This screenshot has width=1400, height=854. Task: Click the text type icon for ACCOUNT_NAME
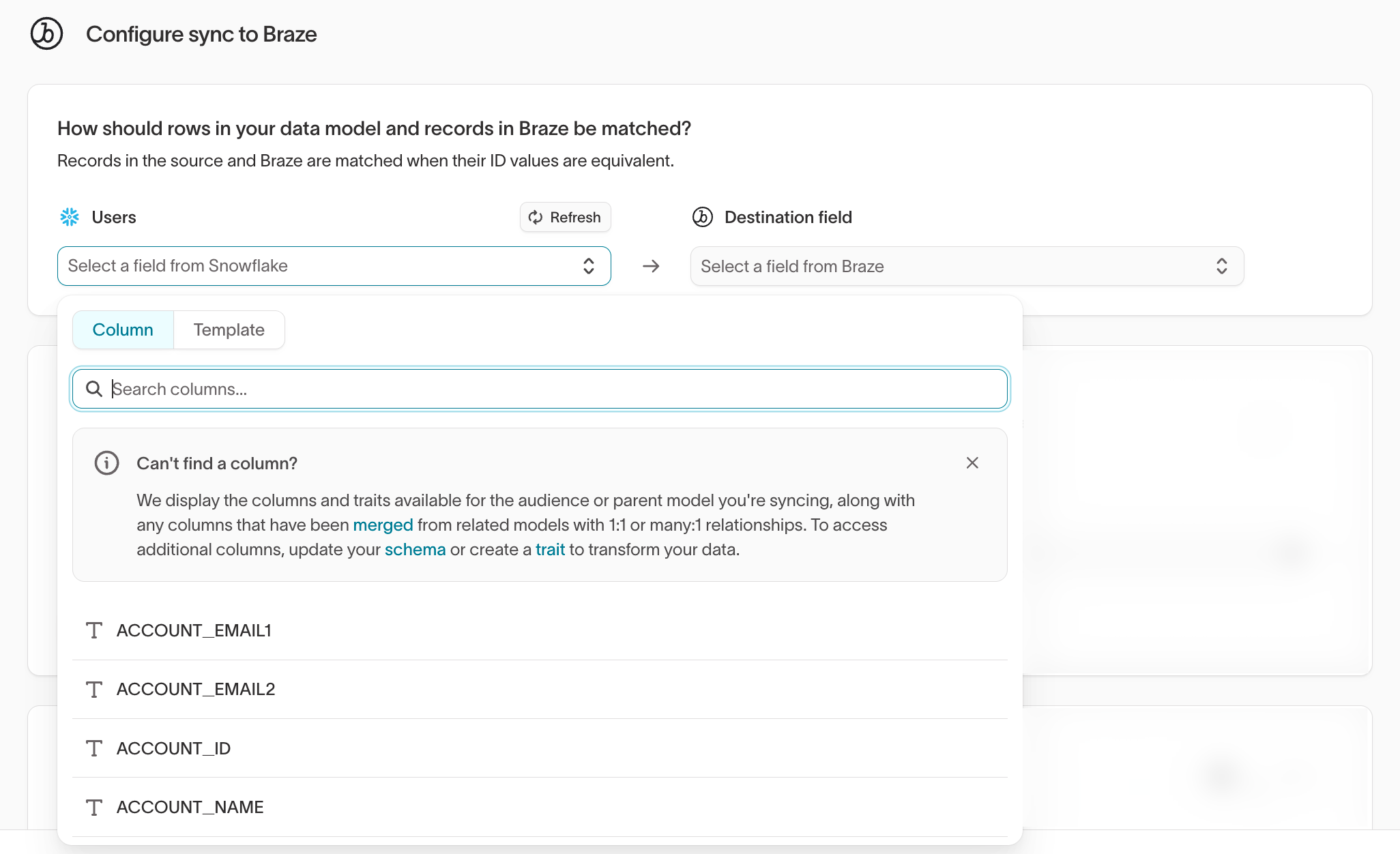point(94,808)
